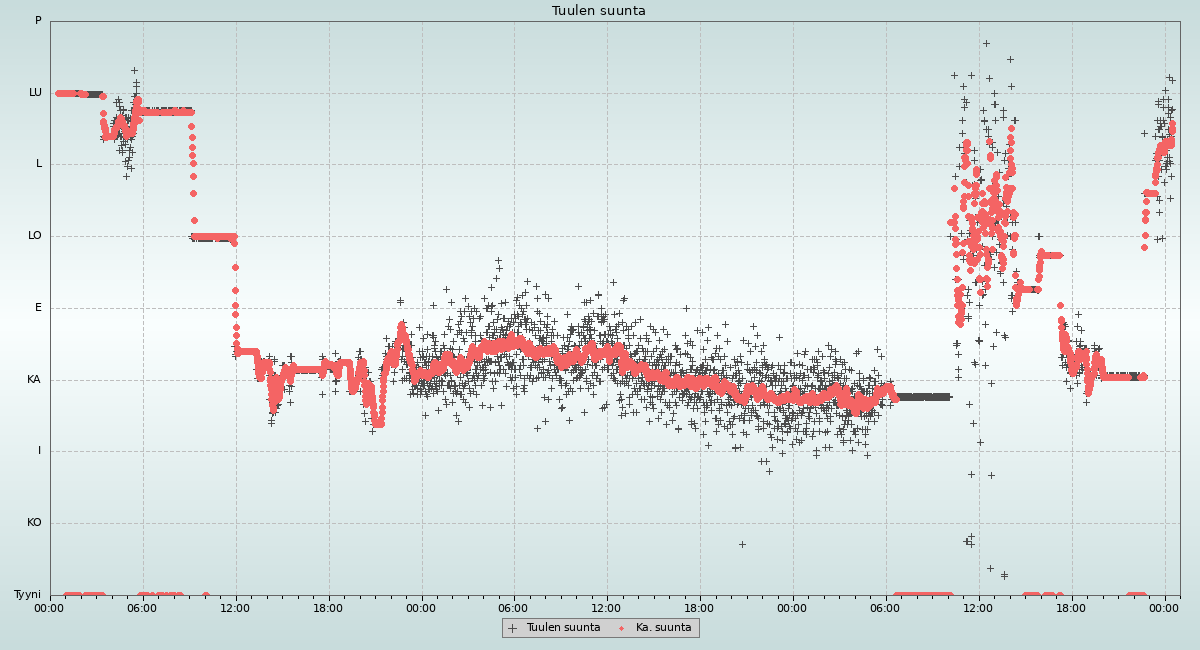Select the 'I' label on the y-axis
Image resolution: width=1200 pixels, height=650 pixels.
click(39, 451)
